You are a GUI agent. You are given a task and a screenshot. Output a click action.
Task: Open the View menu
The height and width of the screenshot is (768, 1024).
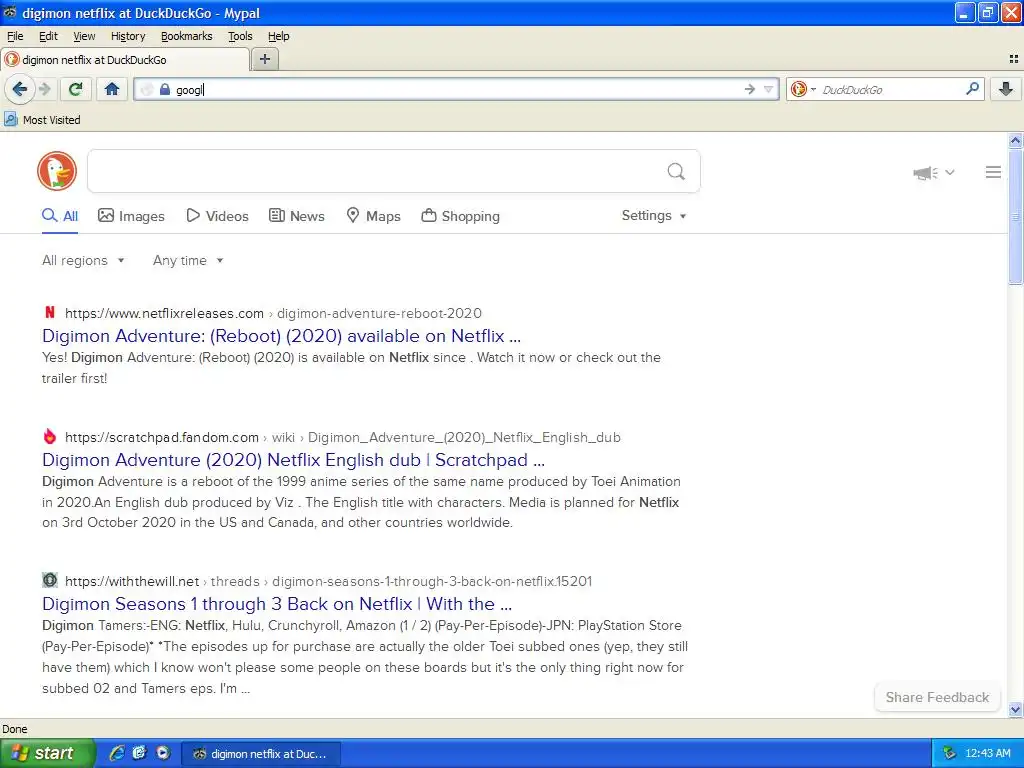point(84,36)
